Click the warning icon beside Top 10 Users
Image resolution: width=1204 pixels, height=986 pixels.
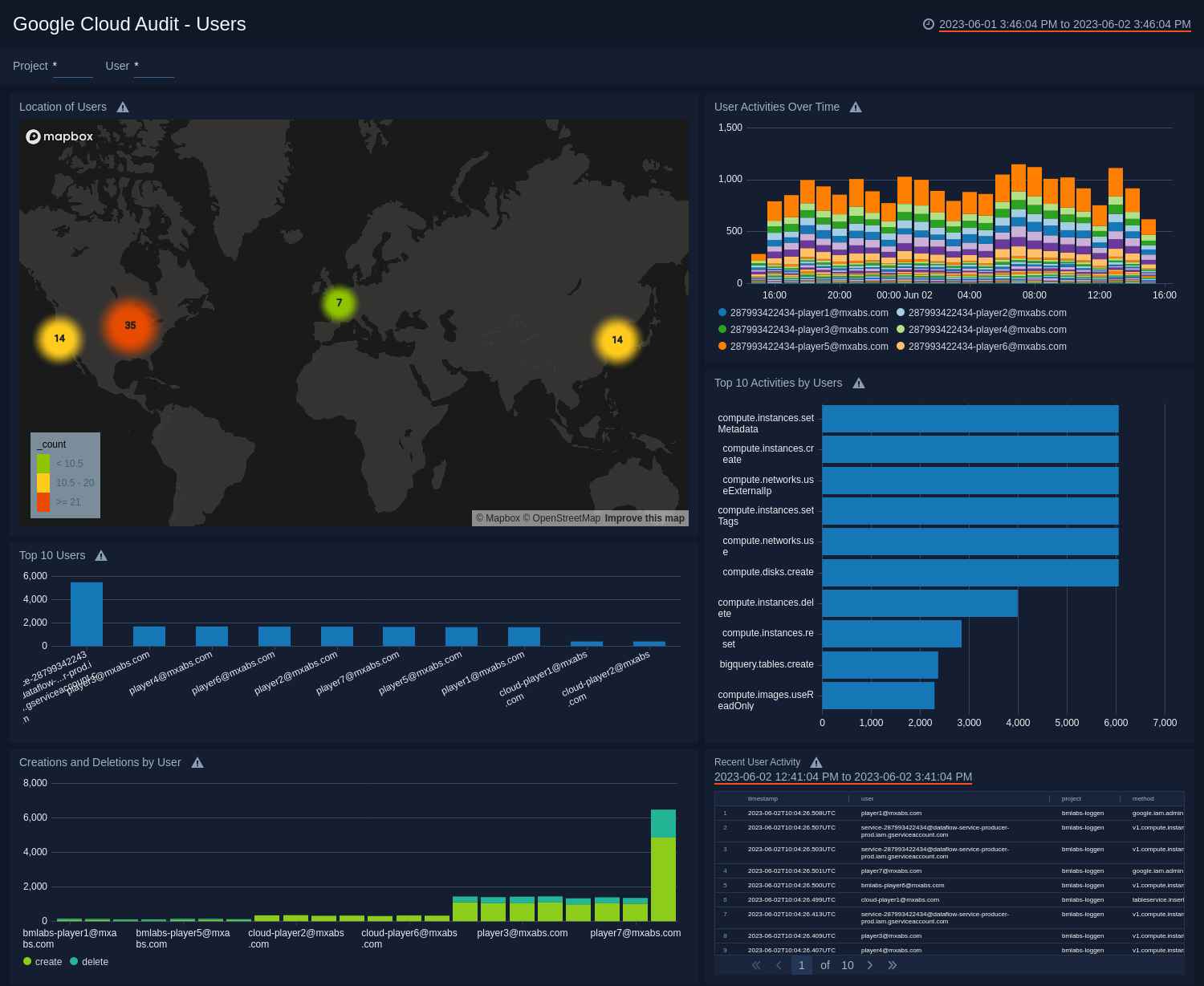click(101, 554)
